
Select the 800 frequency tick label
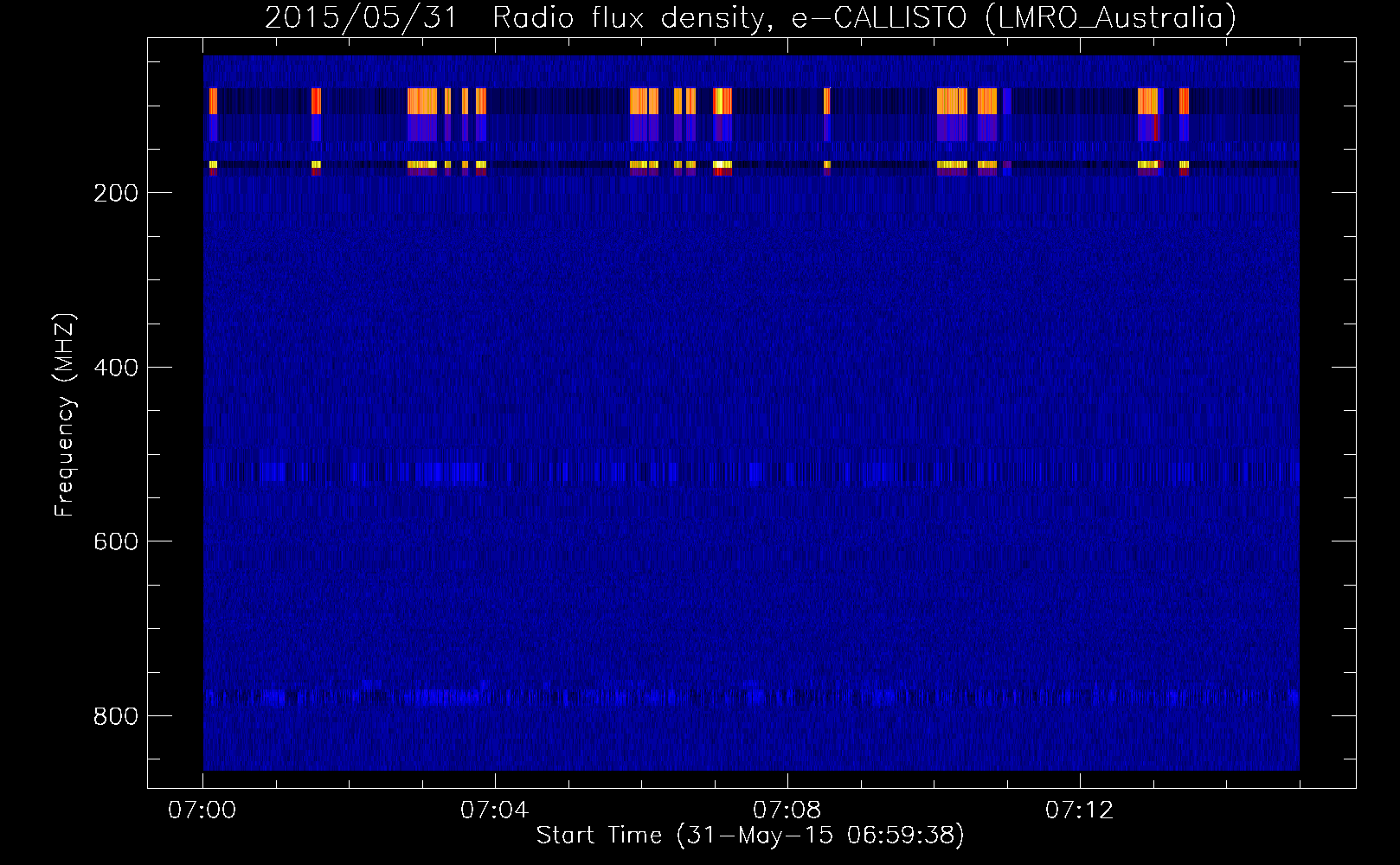pyautogui.click(x=116, y=716)
